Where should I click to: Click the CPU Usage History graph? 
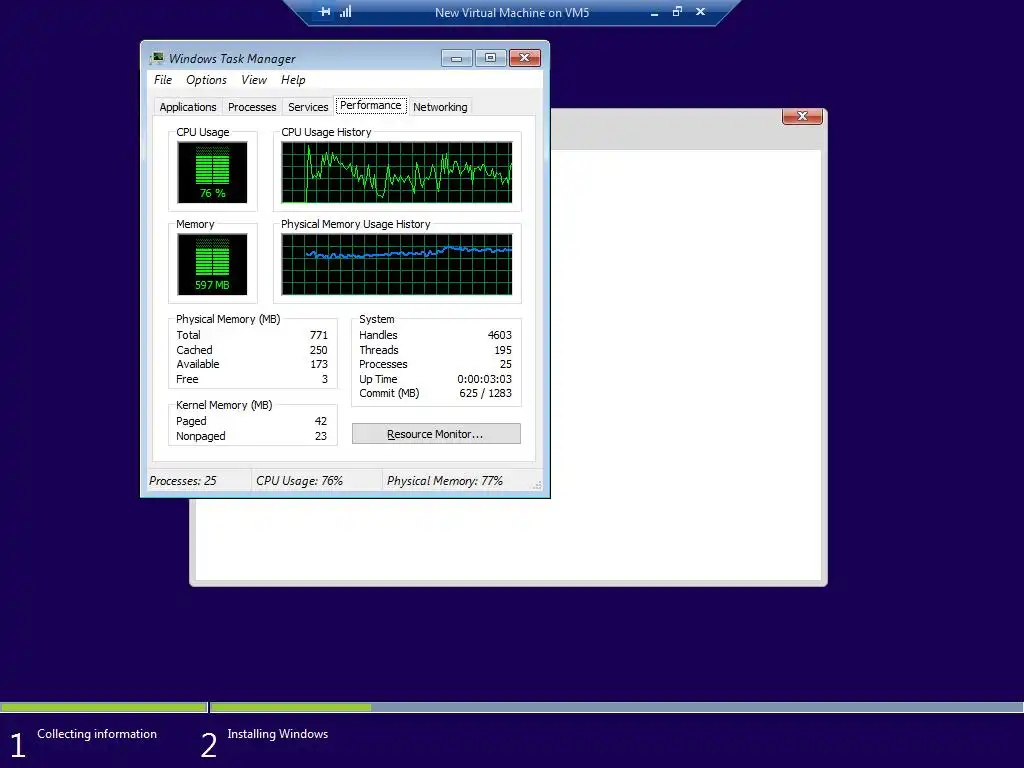[396, 172]
